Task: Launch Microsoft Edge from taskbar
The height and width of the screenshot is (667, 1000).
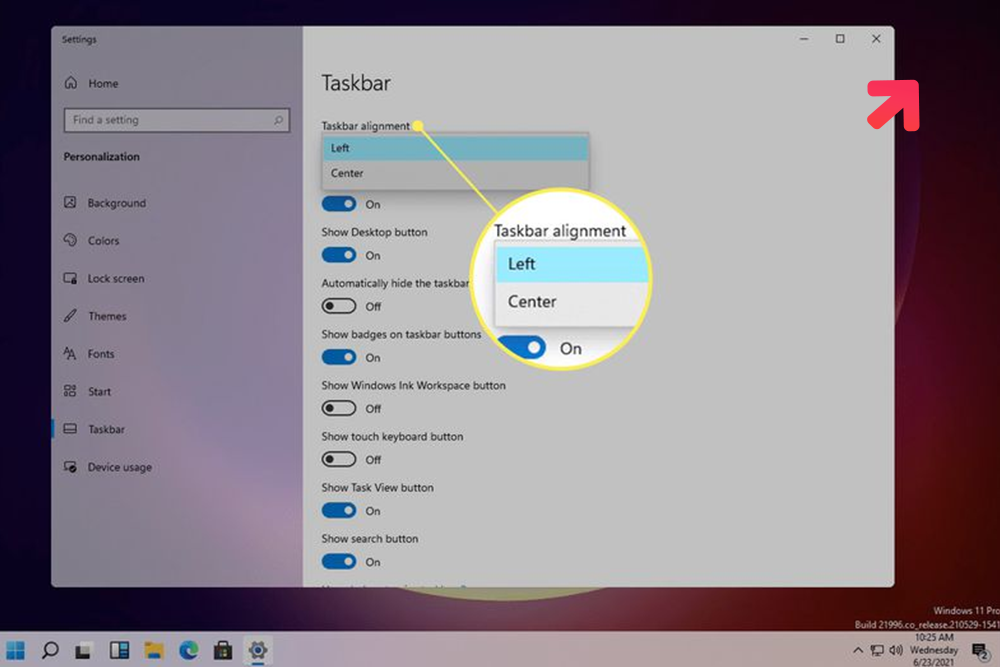Action: (188, 650)
